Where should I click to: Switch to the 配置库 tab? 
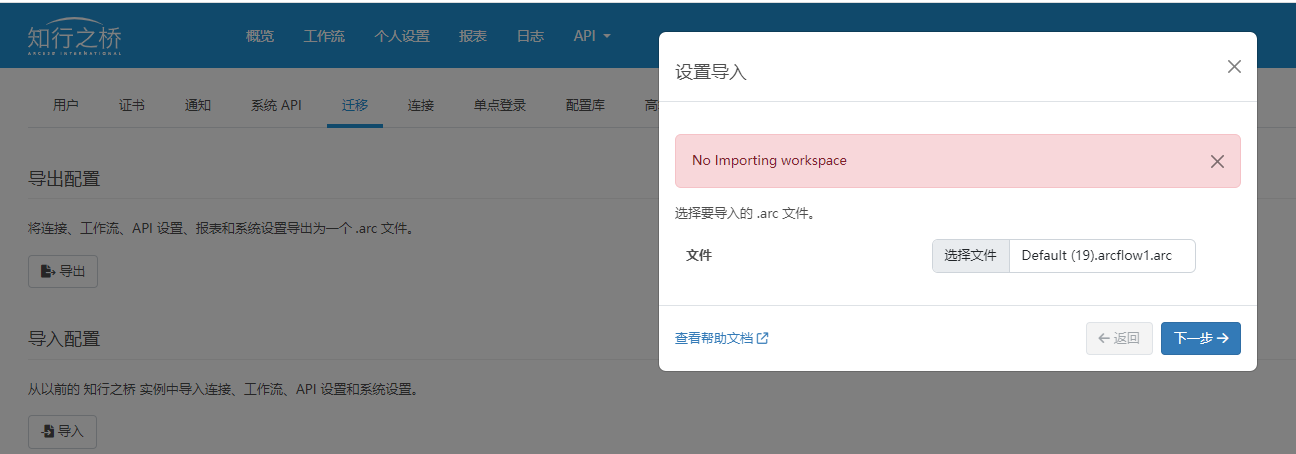pos(585,105)
